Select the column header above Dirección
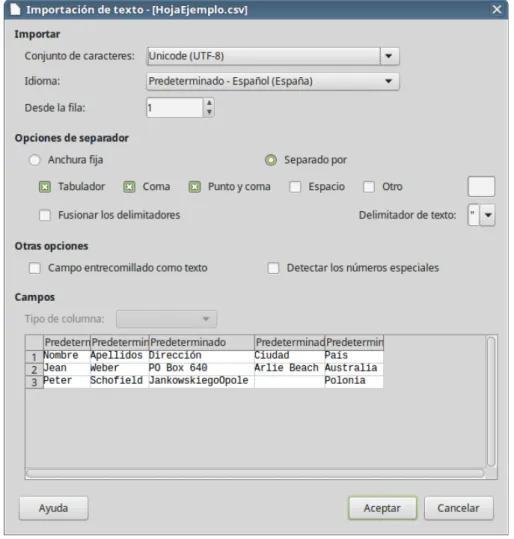The height and width of the screenshot is (539, 514). point(202,342)
